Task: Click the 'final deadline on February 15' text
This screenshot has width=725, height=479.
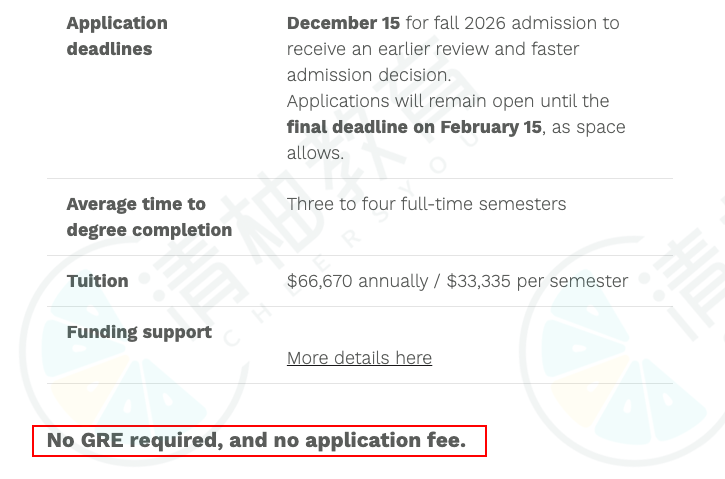Action: [414, 127]
